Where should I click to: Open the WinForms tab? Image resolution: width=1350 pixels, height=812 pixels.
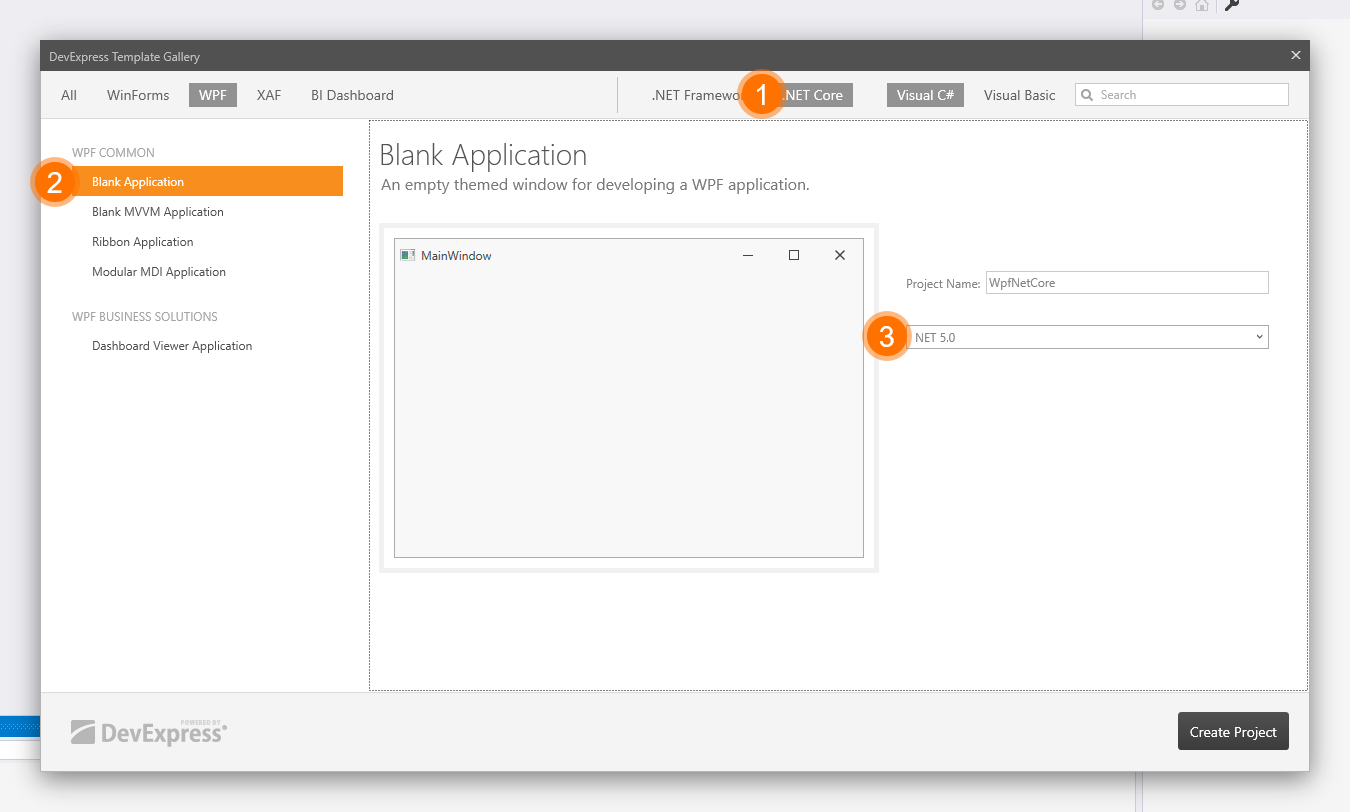point(138,95)
